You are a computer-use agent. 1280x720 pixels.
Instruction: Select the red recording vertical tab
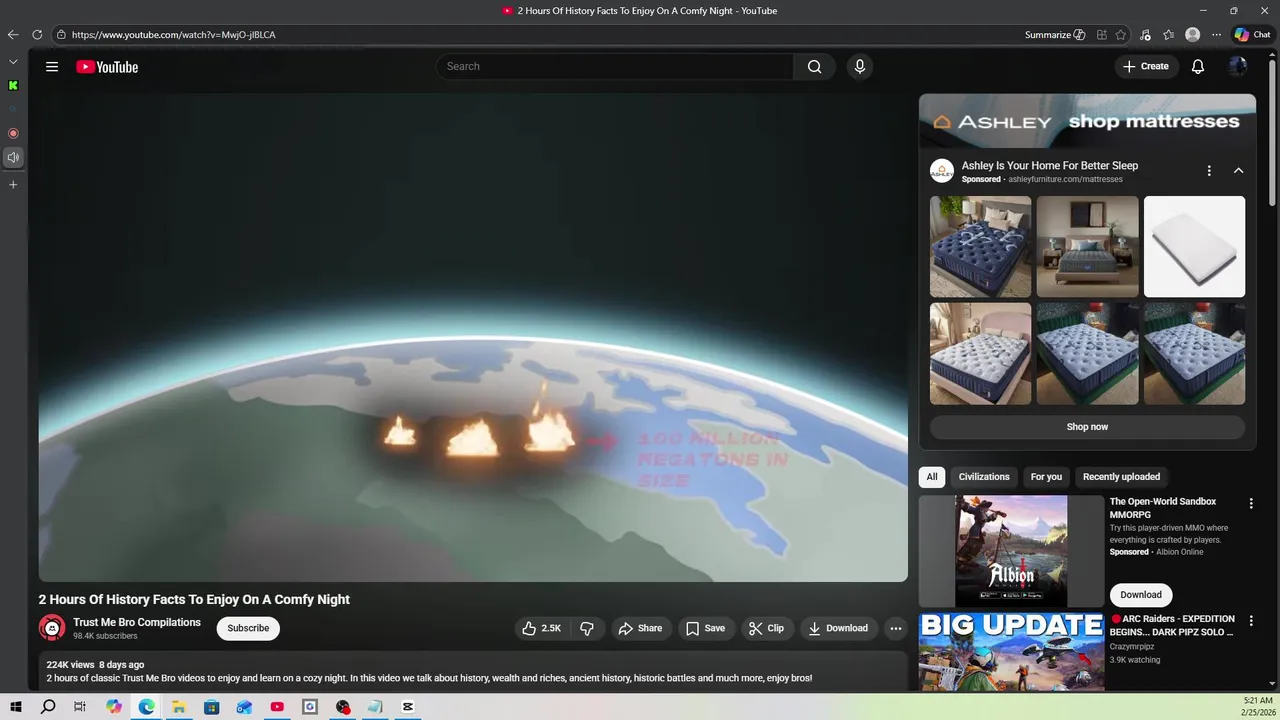[13, 133]
